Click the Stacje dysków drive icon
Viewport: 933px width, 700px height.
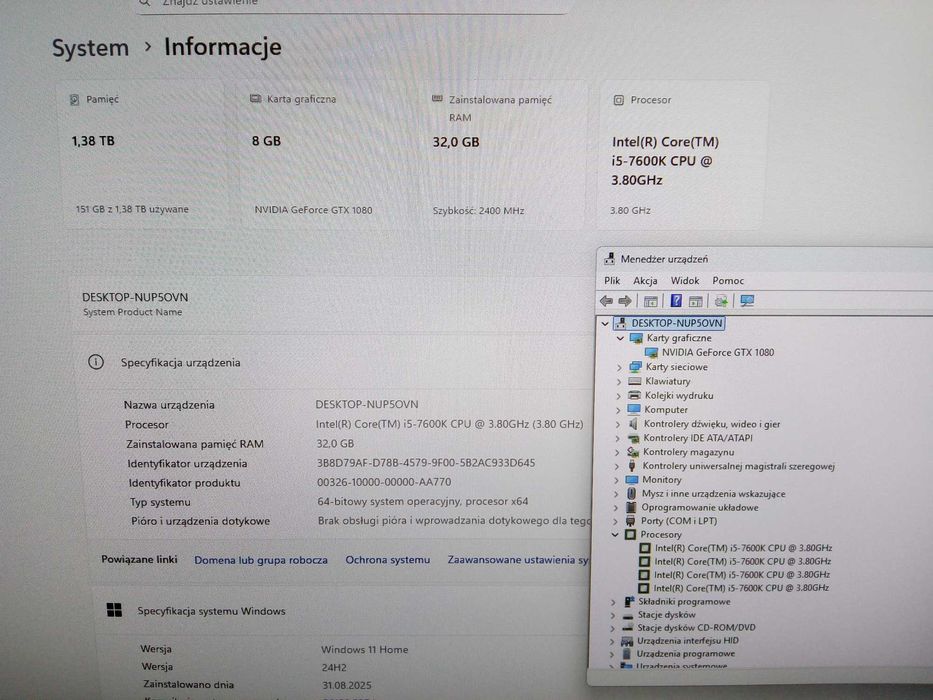click(x=628, y=615)
